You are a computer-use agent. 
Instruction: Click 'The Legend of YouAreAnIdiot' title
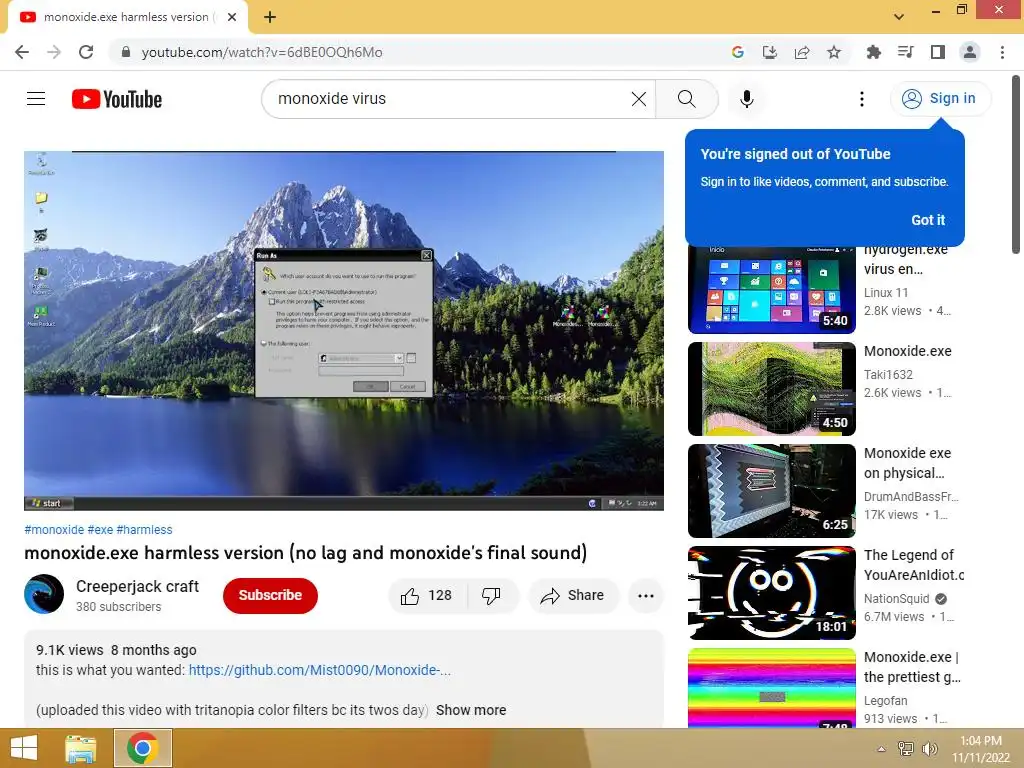(914, 565)
